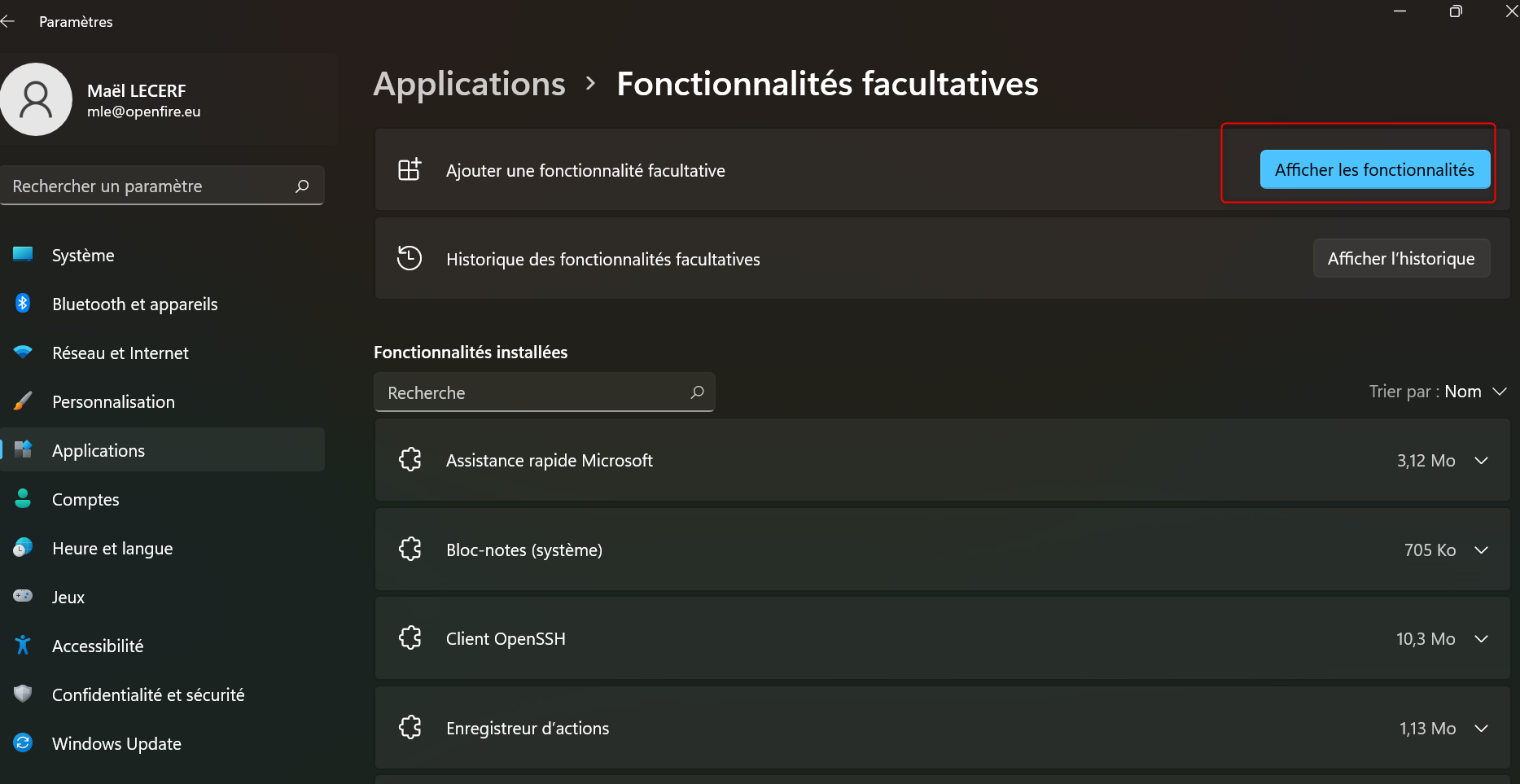Click Bloc-notes (système) feature name

point(524,550)
